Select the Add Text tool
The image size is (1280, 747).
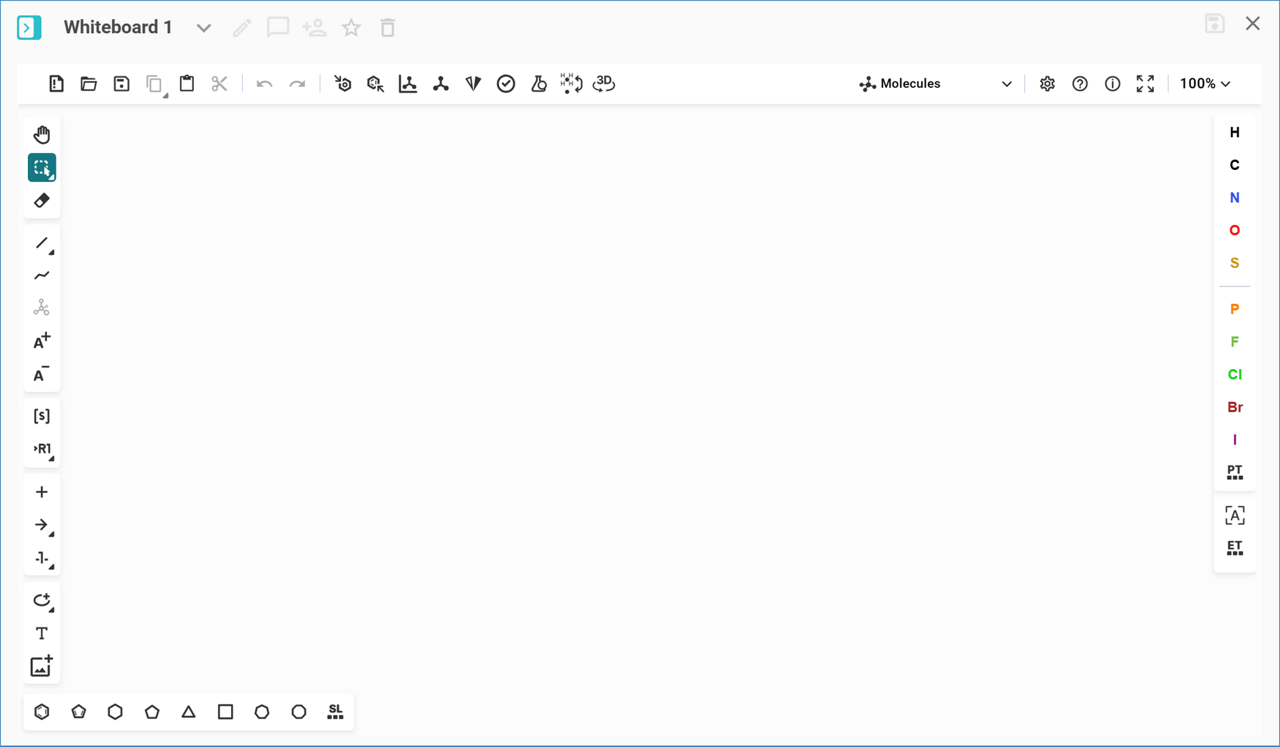click(41, 633)
